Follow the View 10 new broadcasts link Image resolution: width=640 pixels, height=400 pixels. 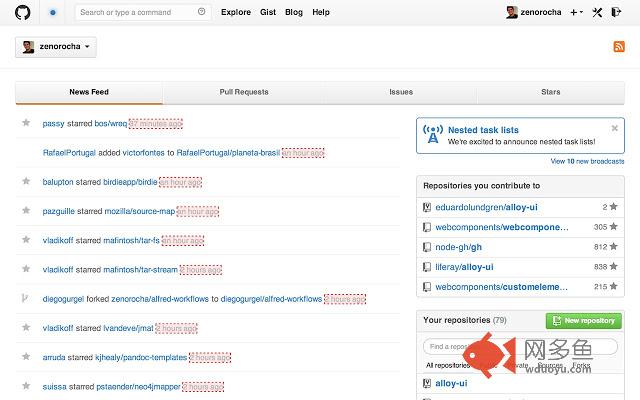(x=587, y=161)
